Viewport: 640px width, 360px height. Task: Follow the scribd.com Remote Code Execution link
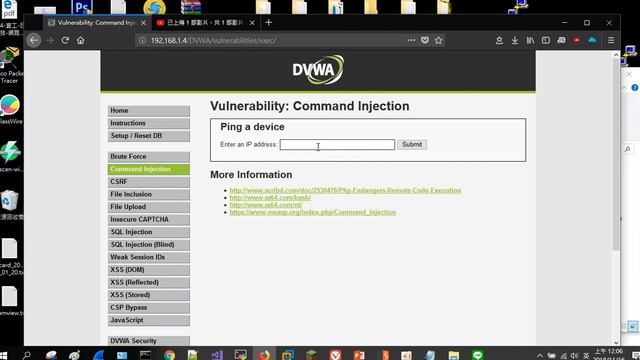(345, 191)
